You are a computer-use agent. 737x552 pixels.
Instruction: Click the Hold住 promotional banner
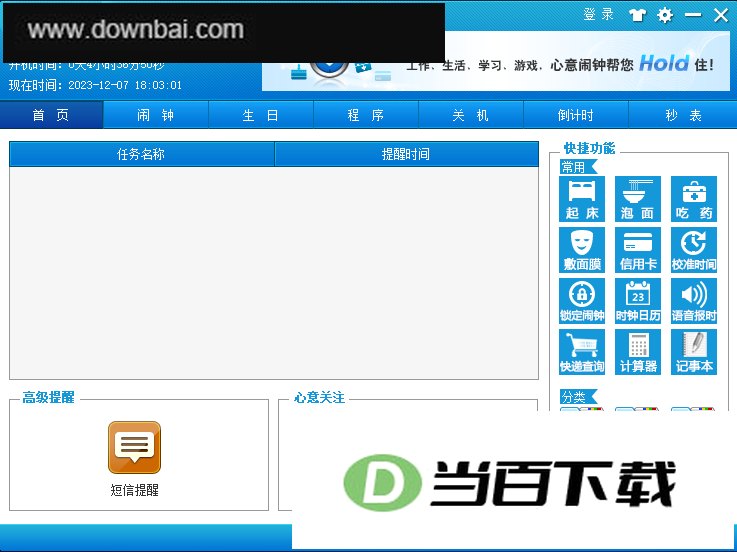point(496,61)
